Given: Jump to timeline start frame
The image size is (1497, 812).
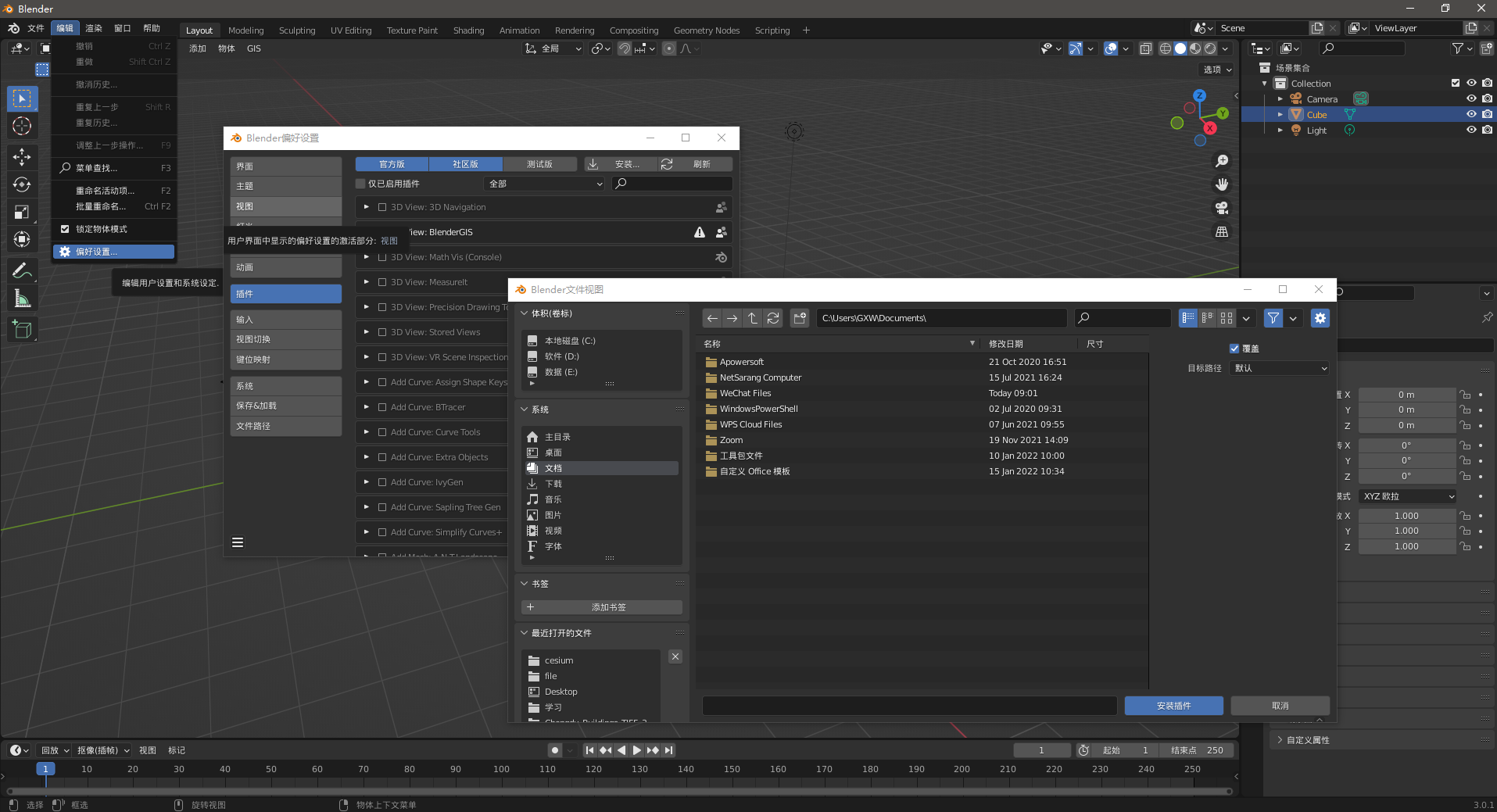Looking at the screenshot, I should pyautogui.click(x=590, y=750).
